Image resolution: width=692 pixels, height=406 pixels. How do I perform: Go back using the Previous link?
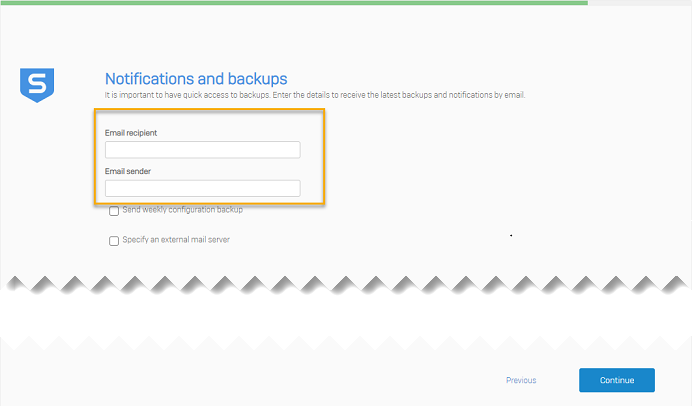520,380
